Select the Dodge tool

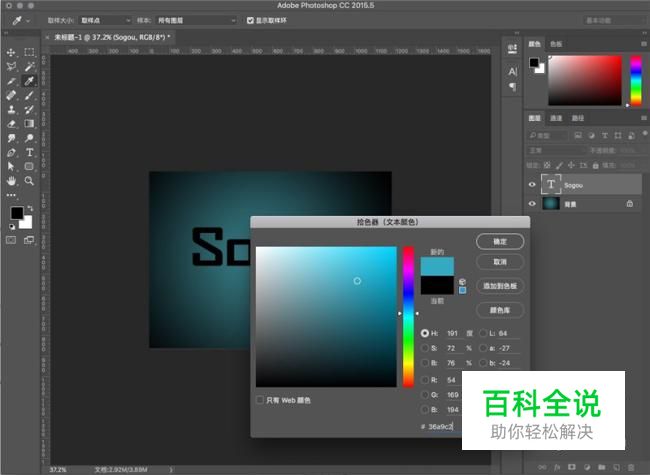point(29,138)
